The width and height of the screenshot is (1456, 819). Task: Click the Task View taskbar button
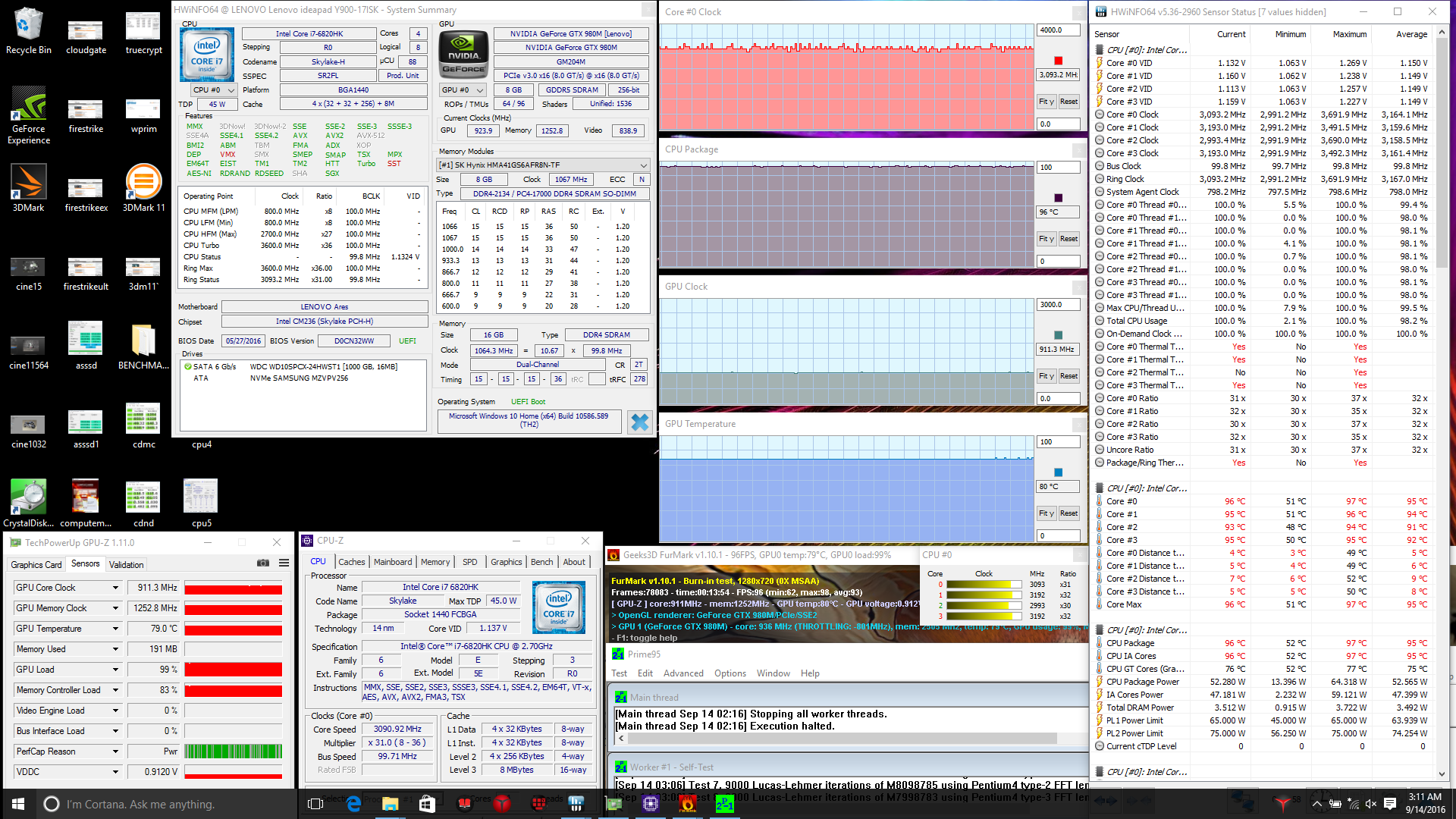pyautogui.click(x=315, y=804)
